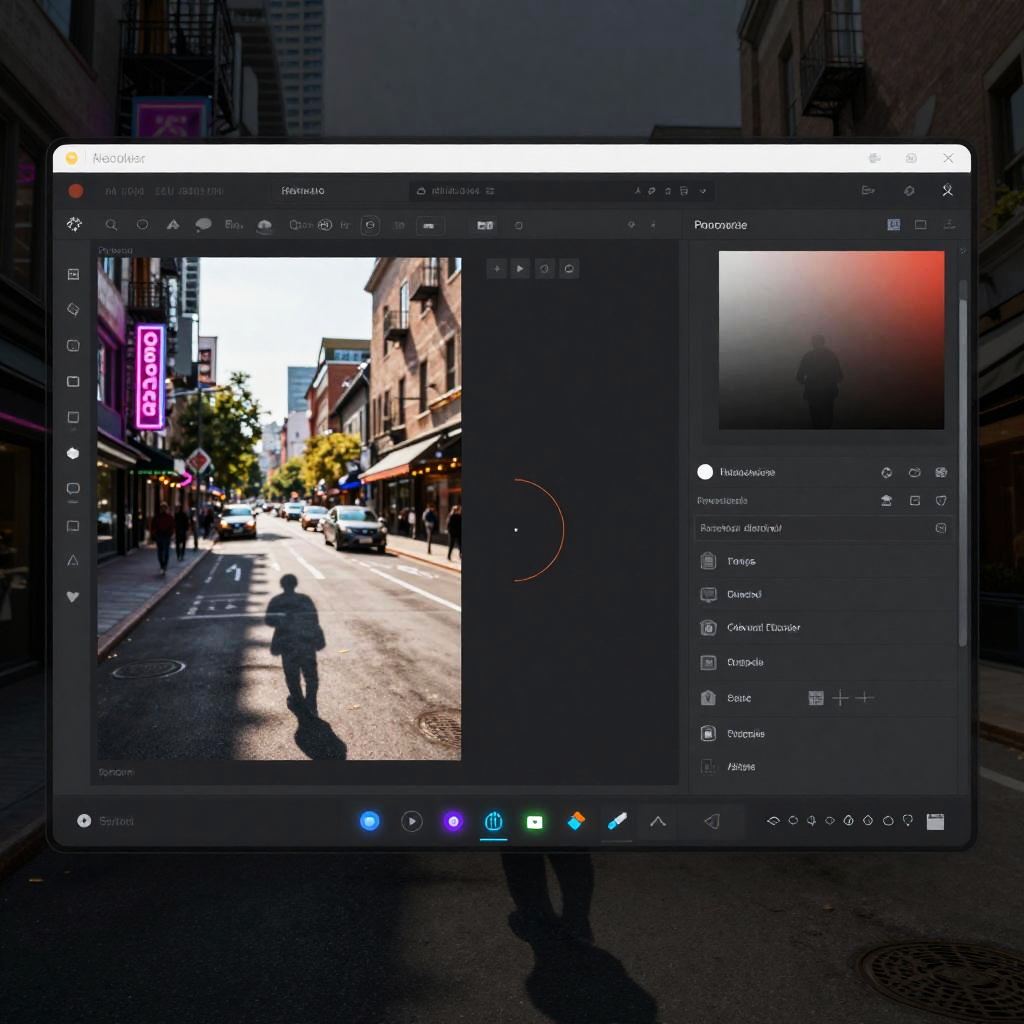The image size is (1024, 1024).
Task: Click the magnifier zoom tool in the toolbar
Action: click(111, 225)
